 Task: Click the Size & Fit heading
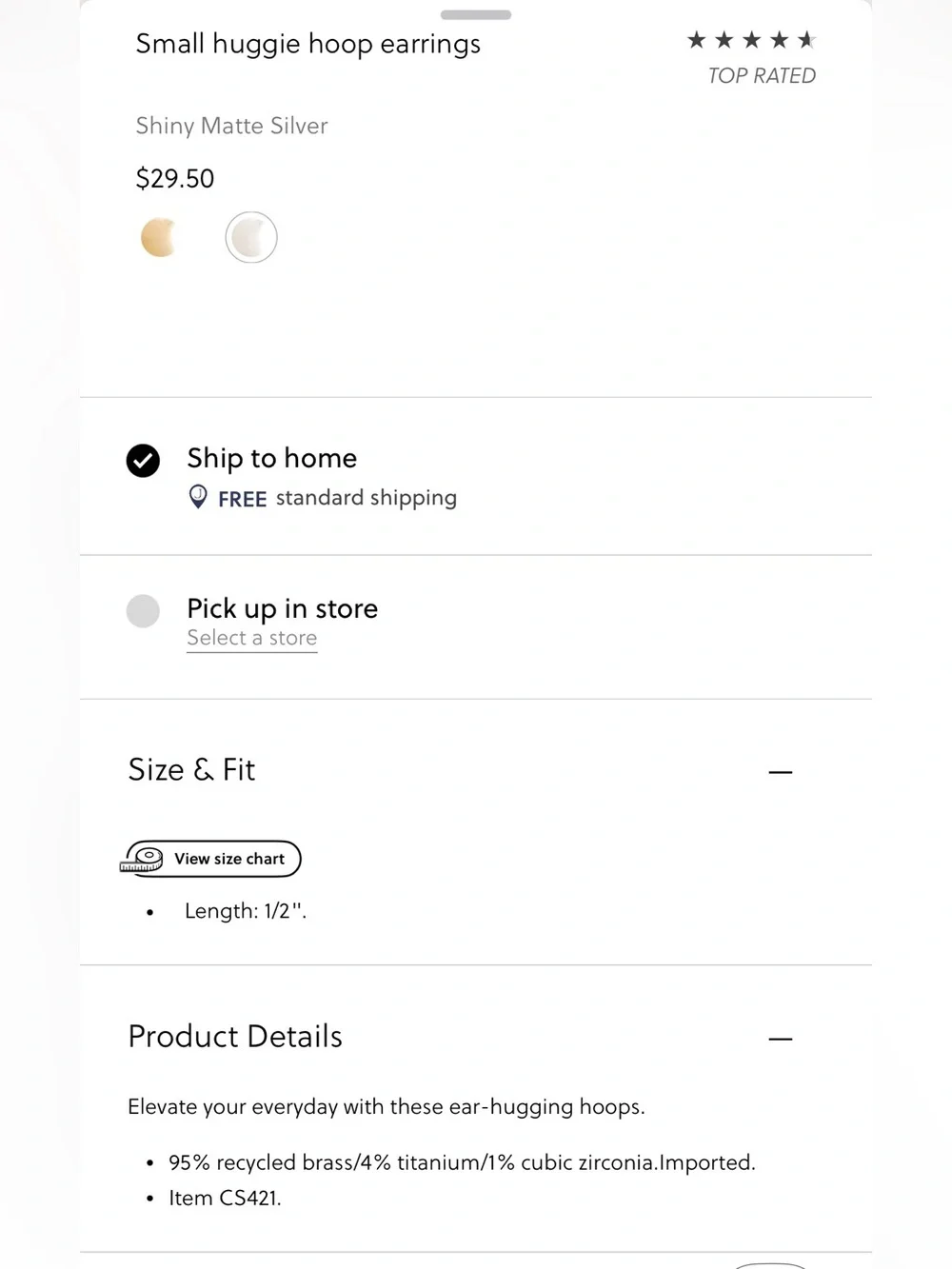[191, 769]
